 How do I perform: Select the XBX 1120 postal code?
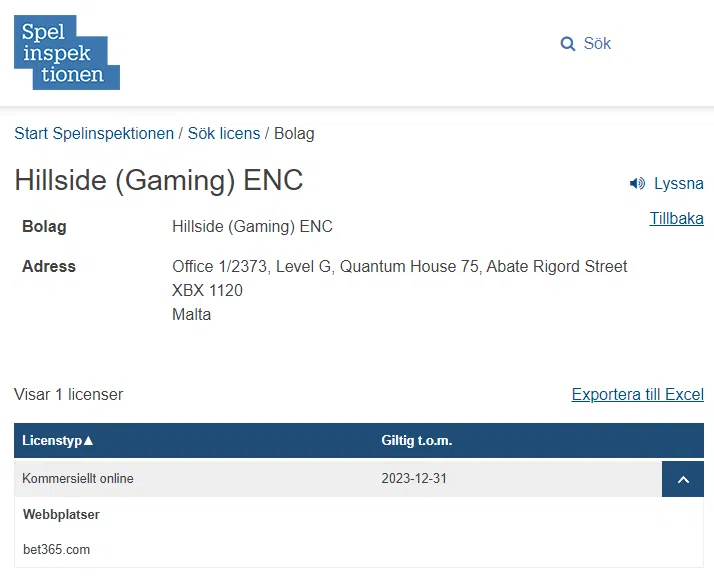coord(207,291)
